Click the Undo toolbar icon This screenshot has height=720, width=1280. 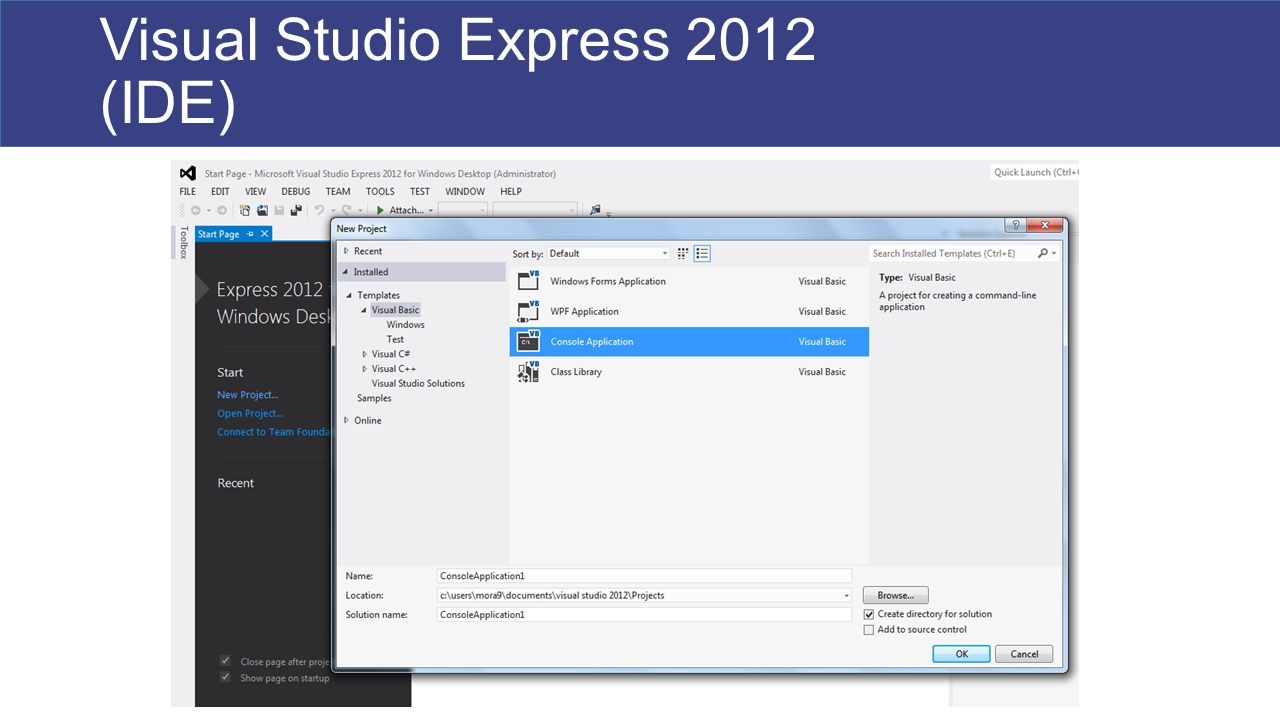click(x=319, y=210)
